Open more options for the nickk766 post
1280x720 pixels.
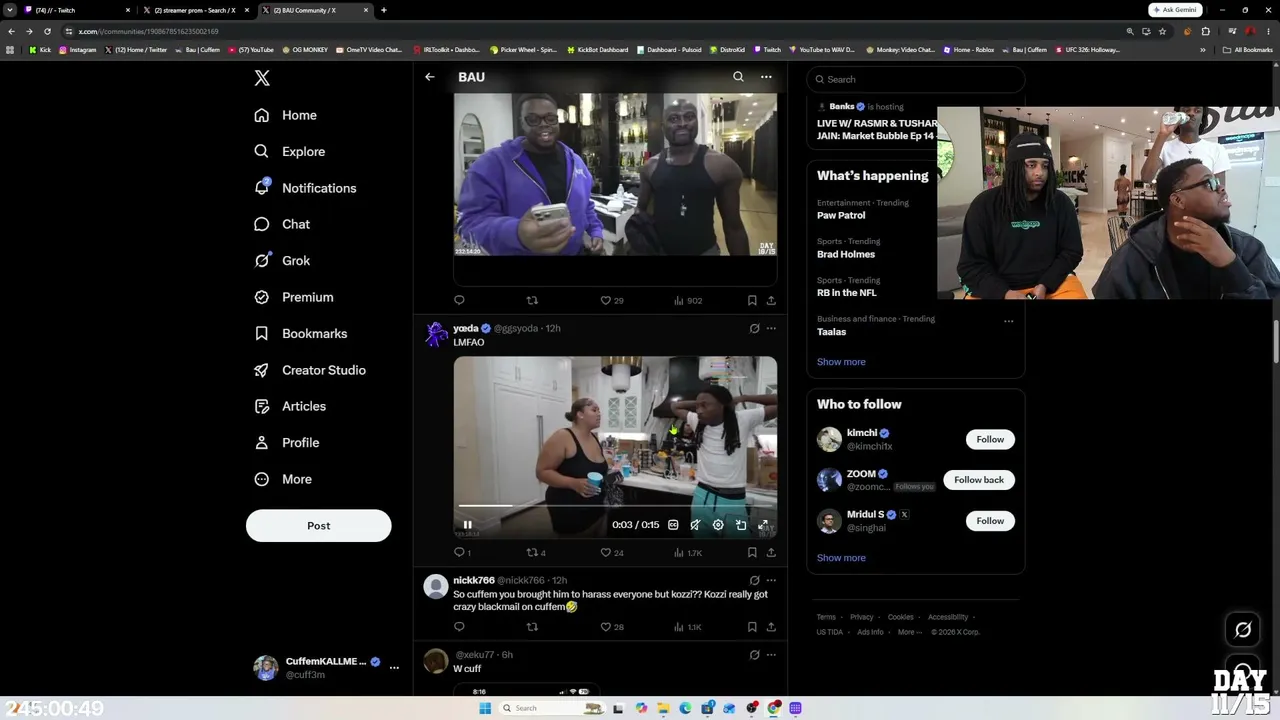(x=771, y=580)
